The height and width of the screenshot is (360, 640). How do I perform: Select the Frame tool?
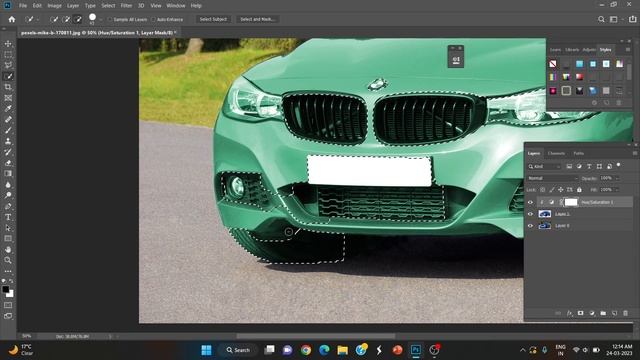tap(8, 98)
